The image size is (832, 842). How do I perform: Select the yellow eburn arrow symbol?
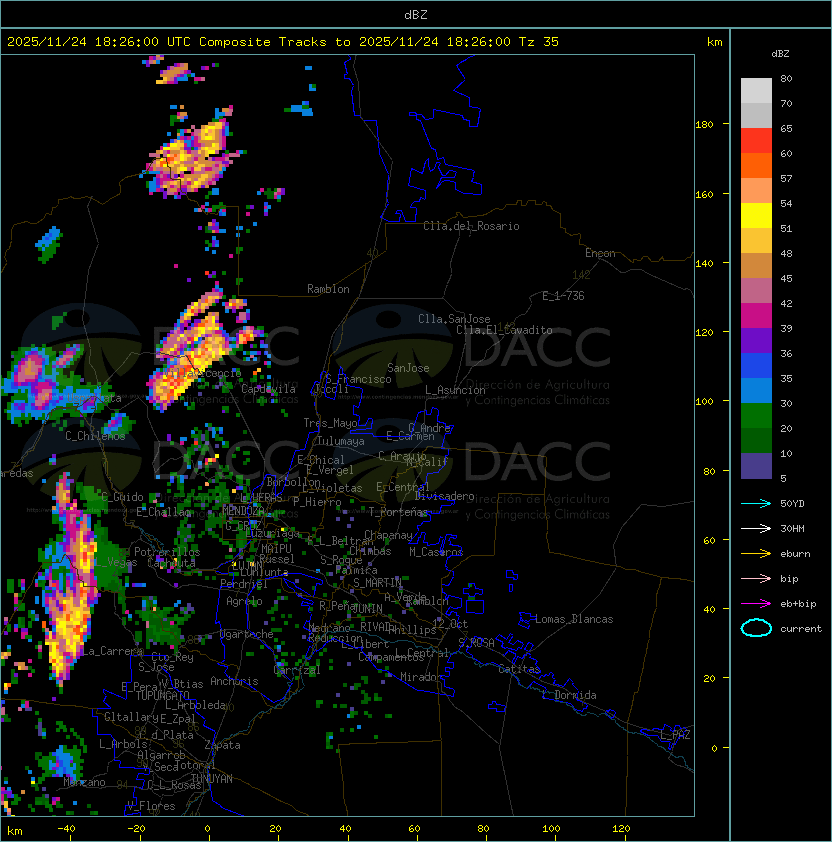[756, 554]
